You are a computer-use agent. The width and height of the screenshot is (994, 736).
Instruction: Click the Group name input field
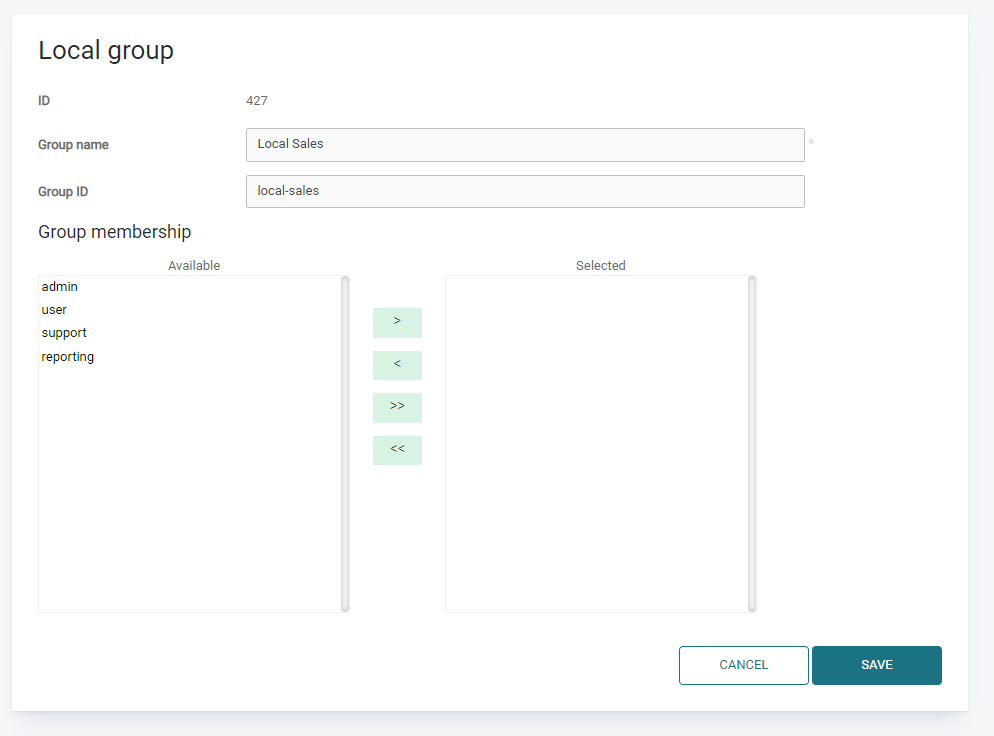(525, 145)
